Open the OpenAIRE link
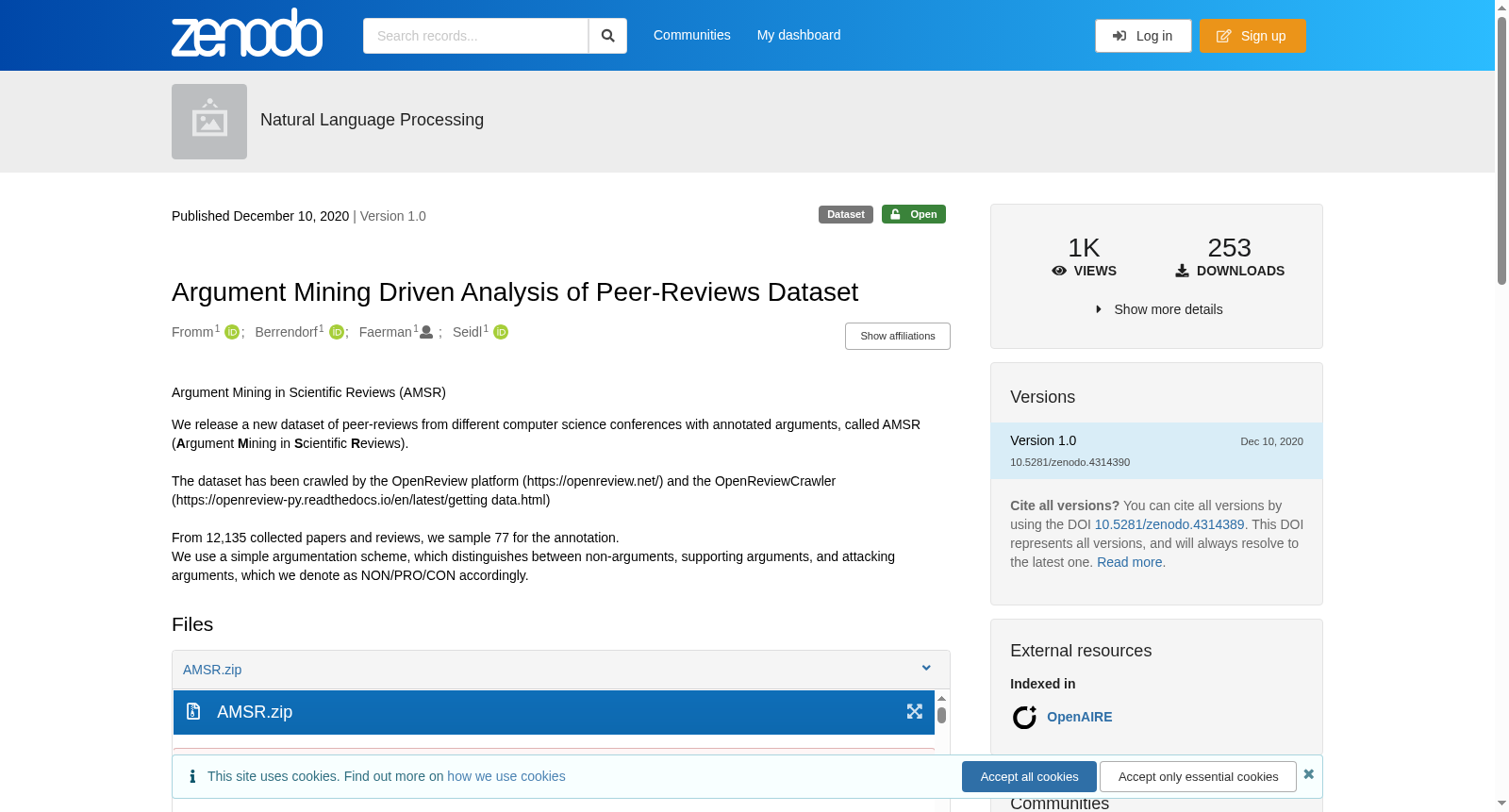 pyautogui.click(x=1080, y=717)
